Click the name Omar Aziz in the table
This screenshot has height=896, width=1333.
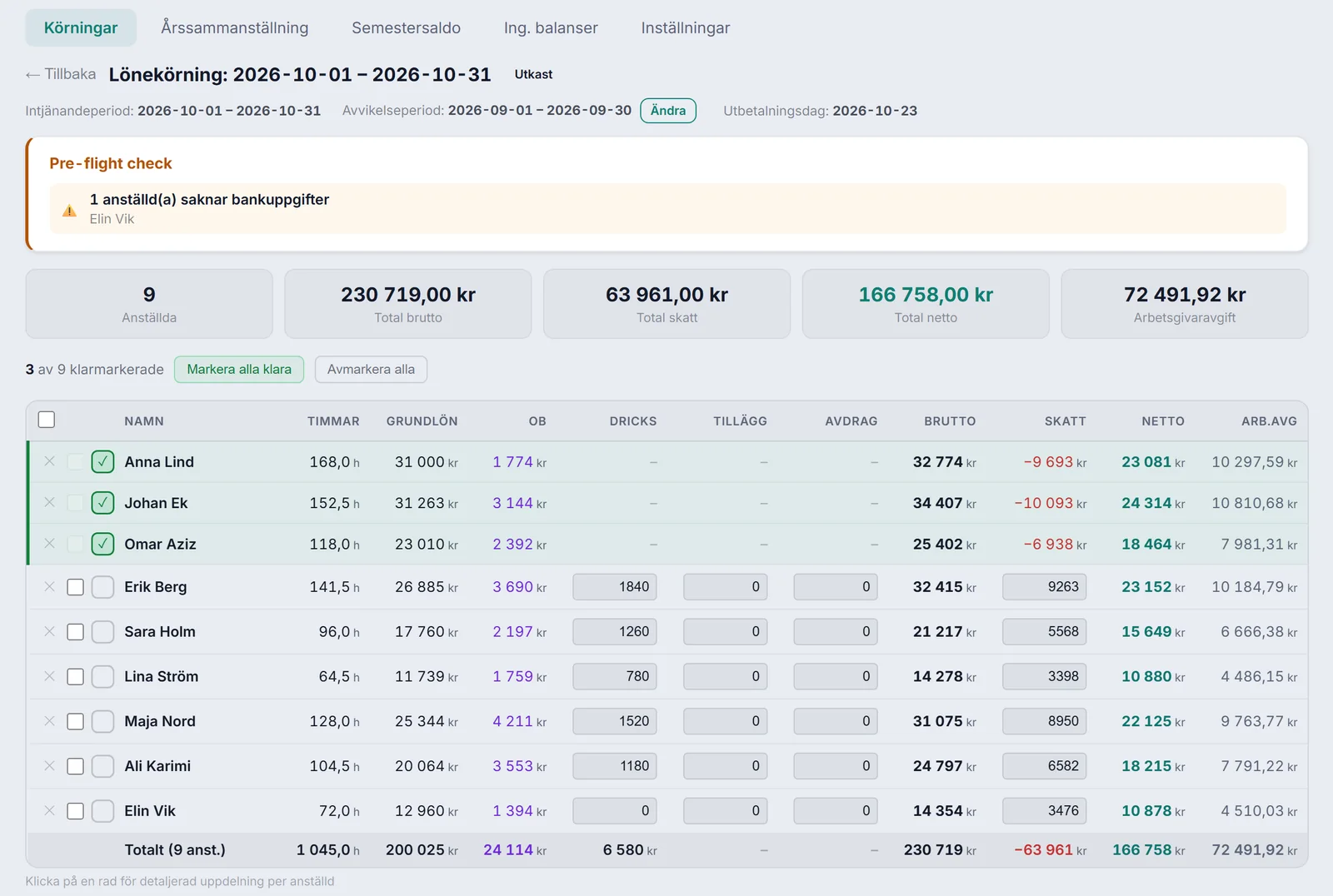[160, 545]
